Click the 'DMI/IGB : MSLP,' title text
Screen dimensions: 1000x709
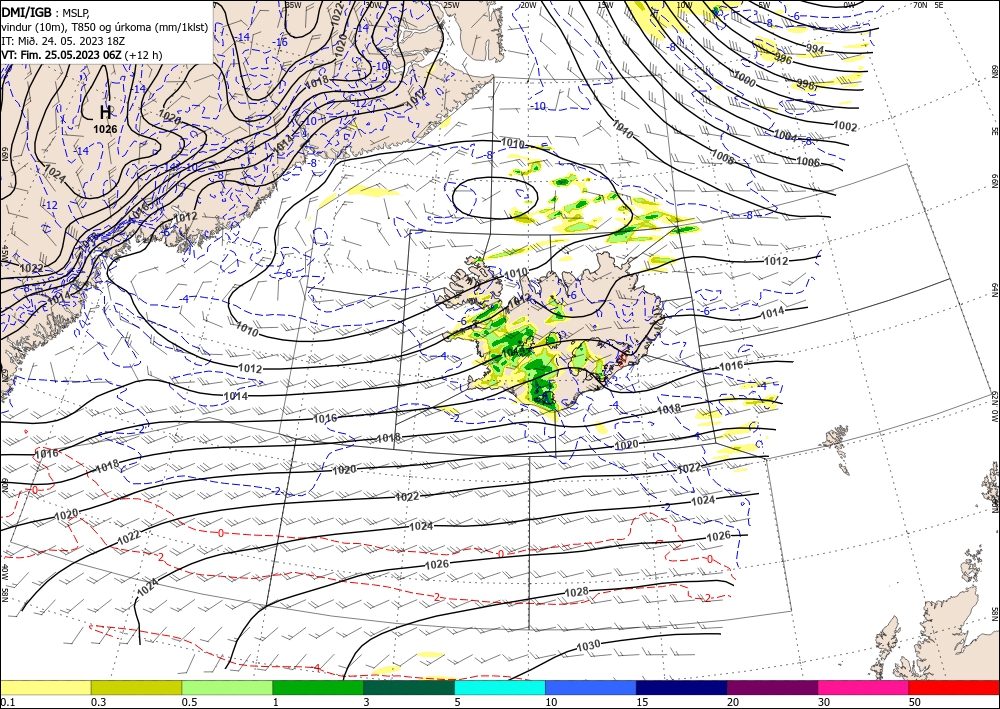click(43, 11)
